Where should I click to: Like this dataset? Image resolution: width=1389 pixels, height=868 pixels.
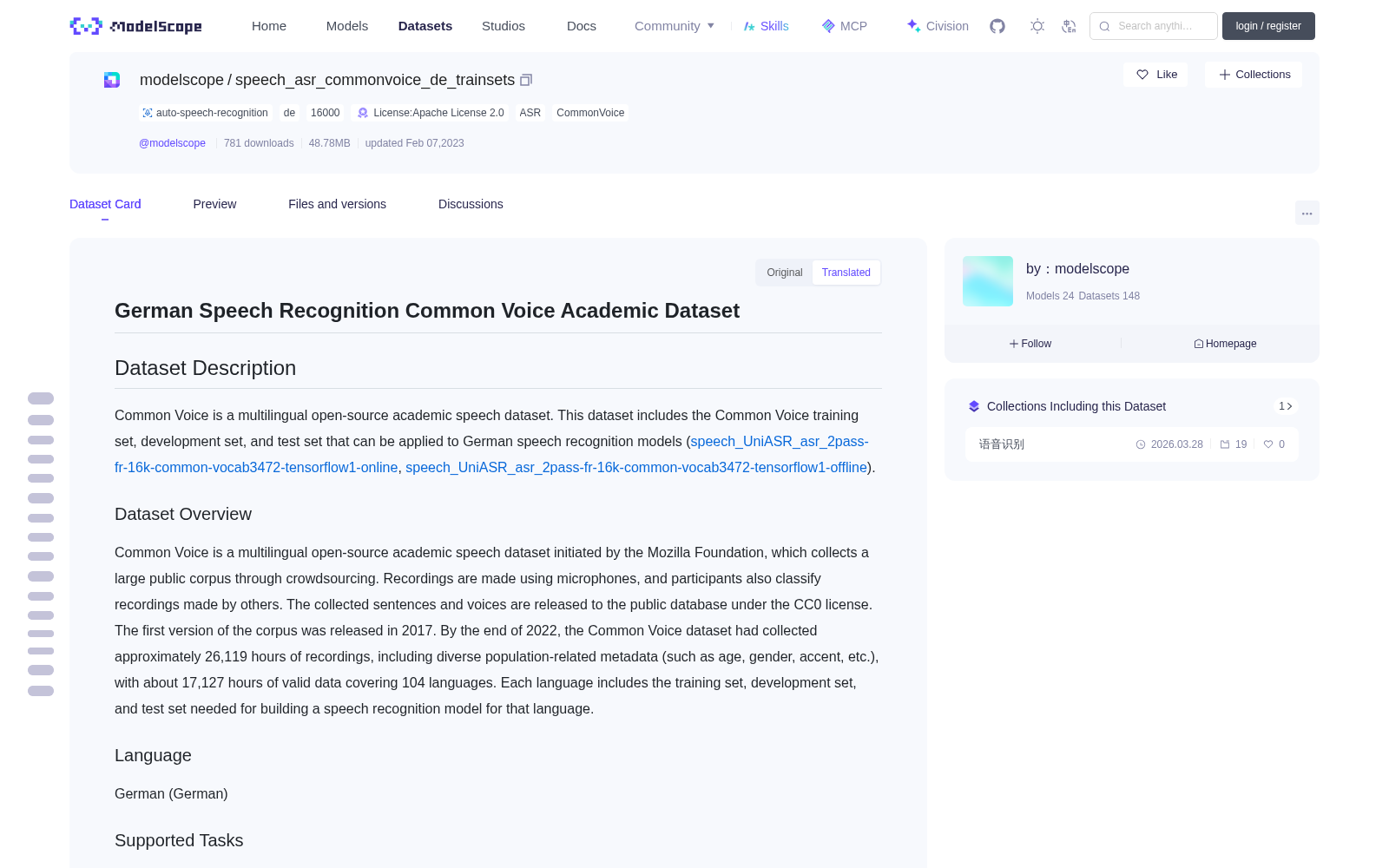click(x=1155, y=75)
